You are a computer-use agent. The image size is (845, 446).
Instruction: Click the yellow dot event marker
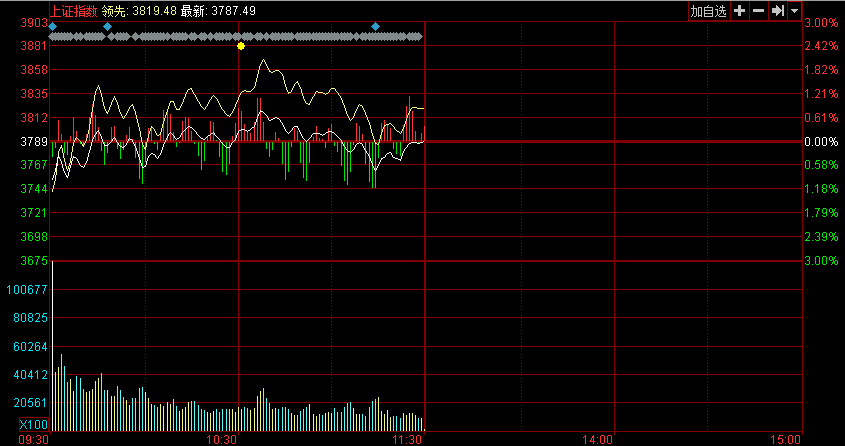[241, 46]
